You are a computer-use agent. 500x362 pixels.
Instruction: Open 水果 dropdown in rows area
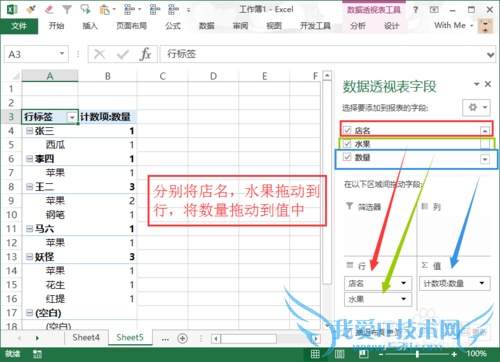pyautogui.click(x=403, y=299)
